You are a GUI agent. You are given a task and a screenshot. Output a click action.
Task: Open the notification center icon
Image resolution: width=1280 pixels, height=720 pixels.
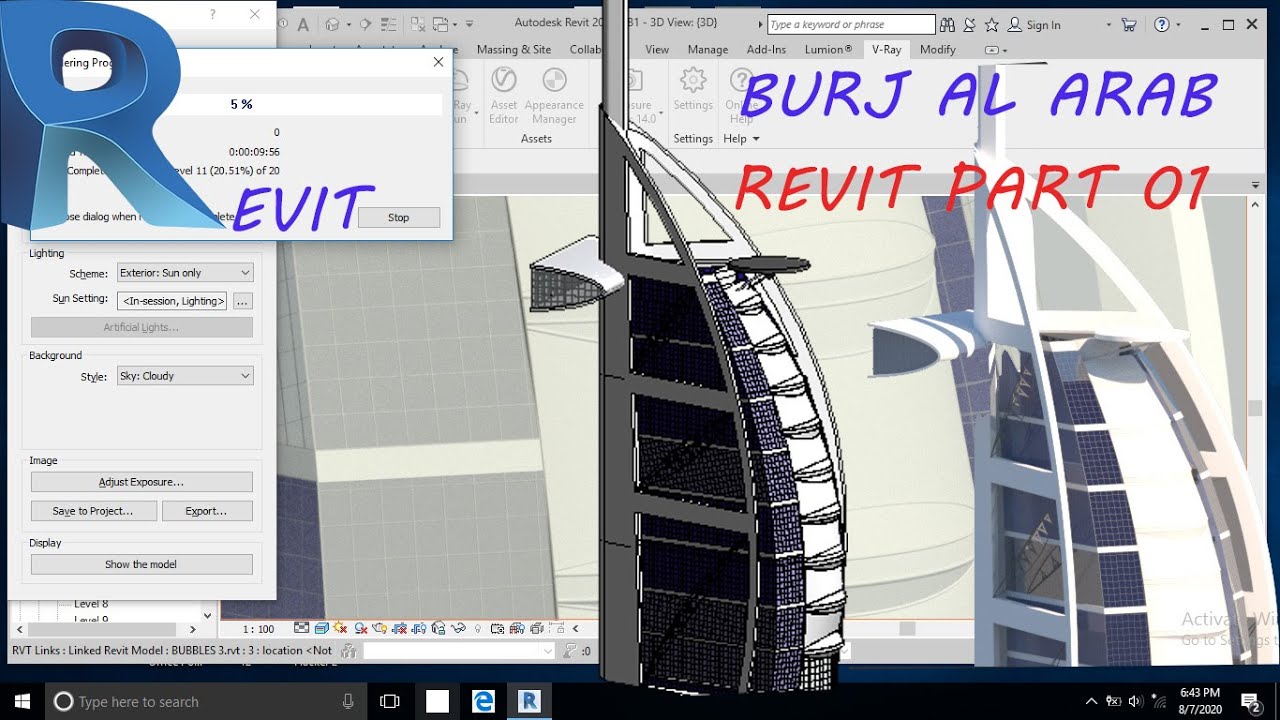point(1250,701)
